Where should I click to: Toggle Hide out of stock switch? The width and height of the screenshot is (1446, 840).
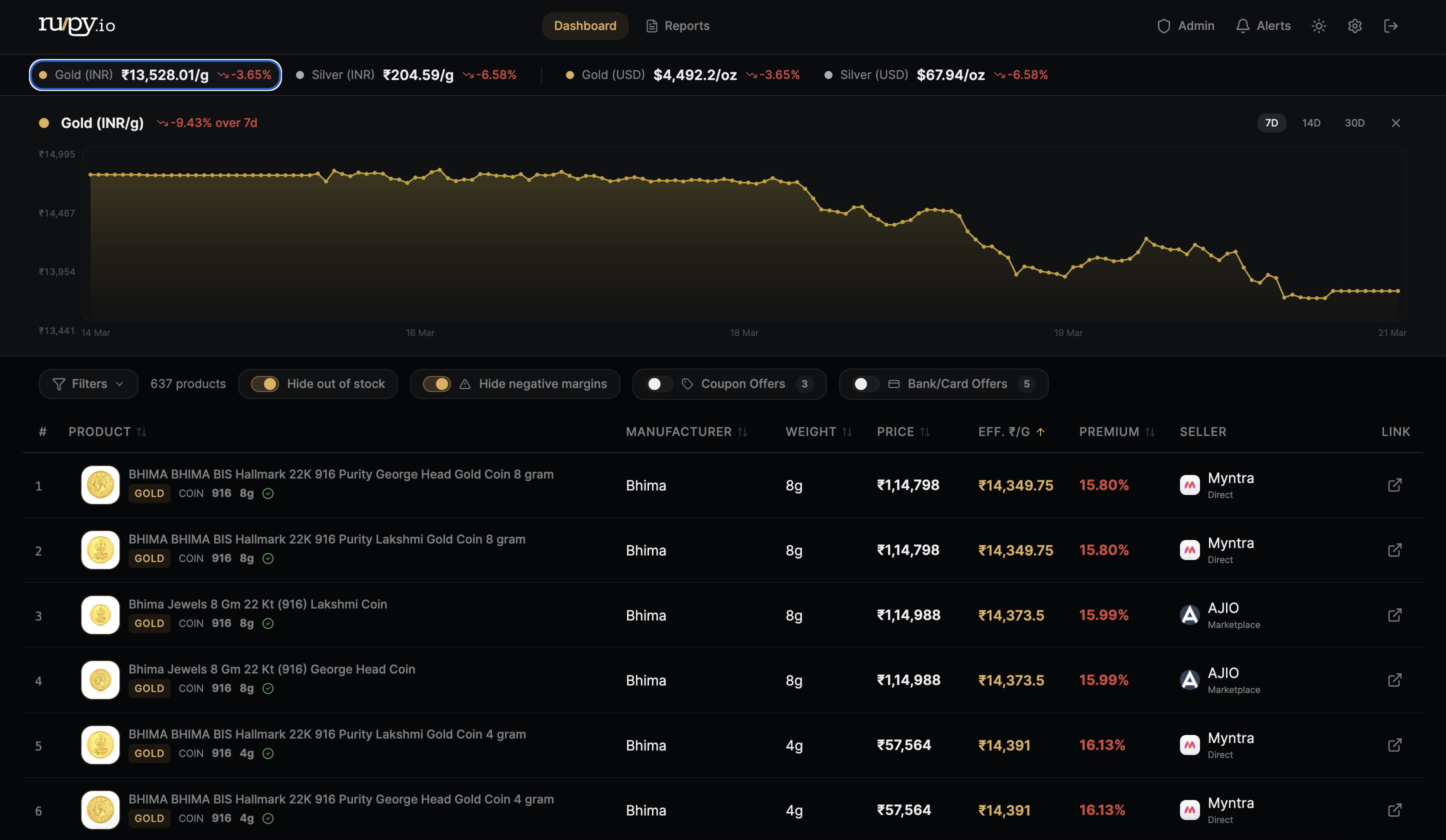point(264,384)
